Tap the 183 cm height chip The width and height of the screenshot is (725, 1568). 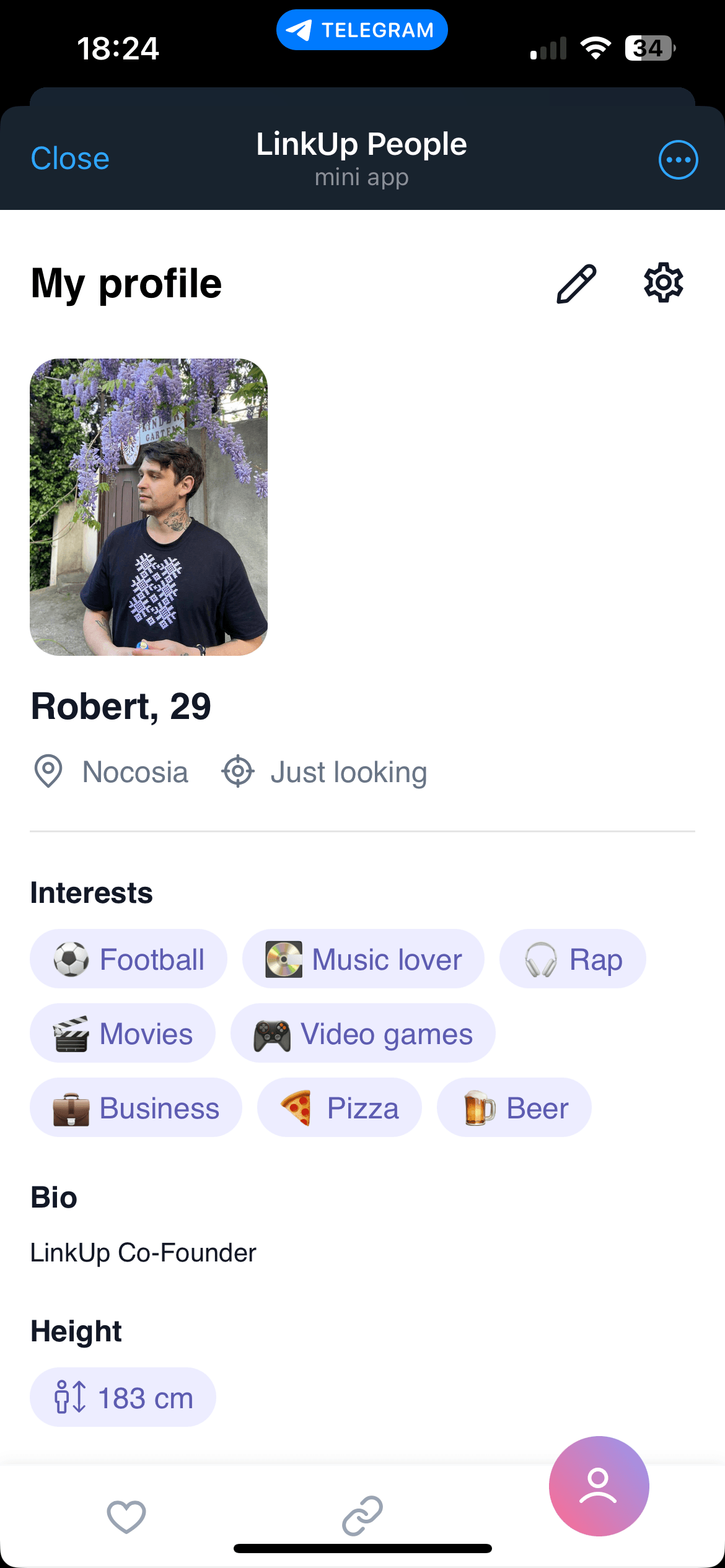click(x=123, y=1398)
